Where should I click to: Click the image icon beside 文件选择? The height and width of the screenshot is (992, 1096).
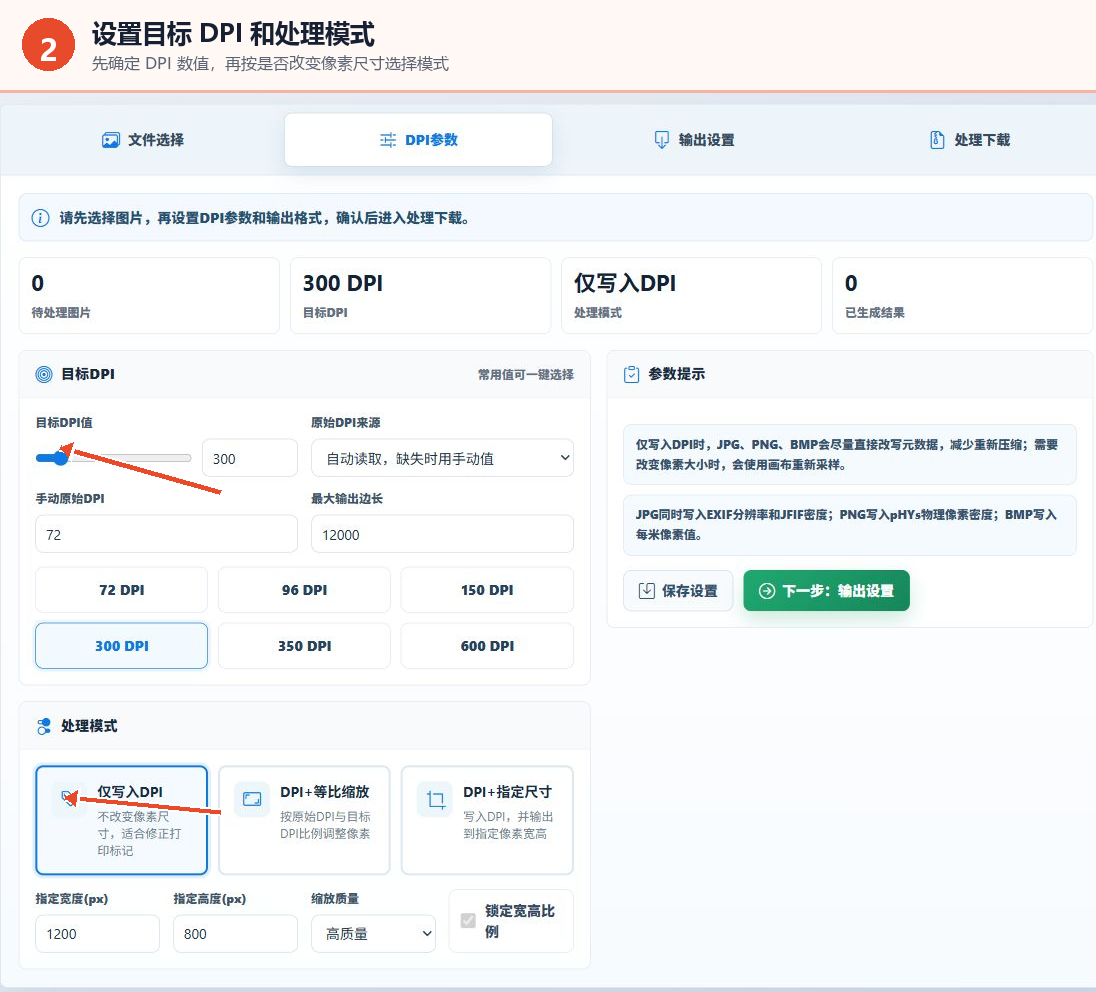click(110, 140)
